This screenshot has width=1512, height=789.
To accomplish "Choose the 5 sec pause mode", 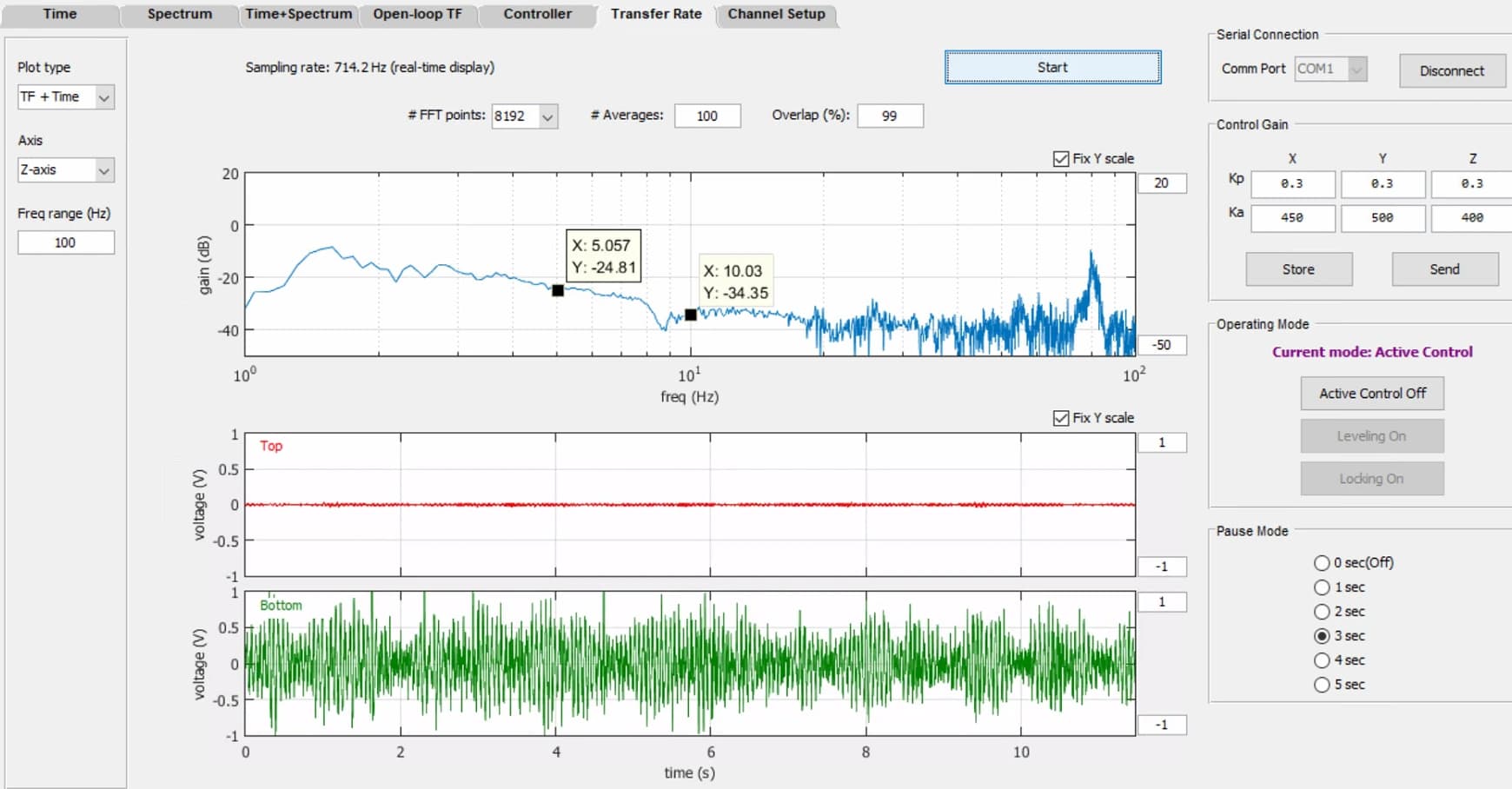I will tap(1322, 685).
